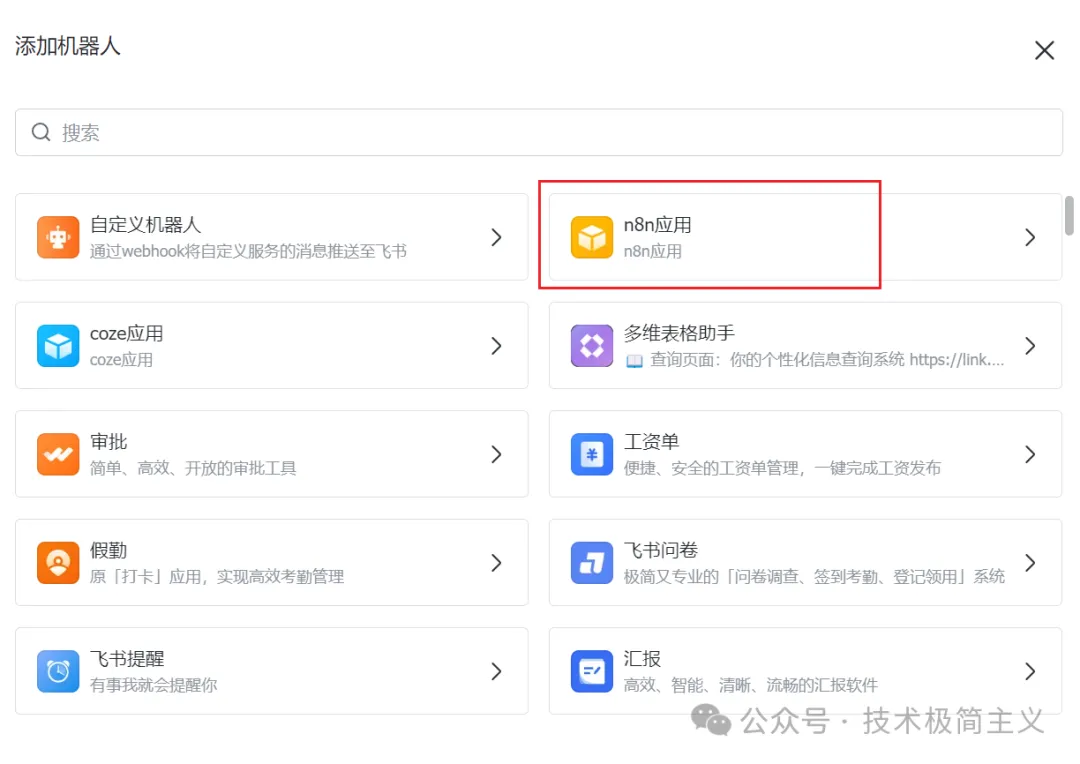1080x764 pixels.
Task: Expand the 假勤 chevron arrow
Action: [x=497, y=563]
